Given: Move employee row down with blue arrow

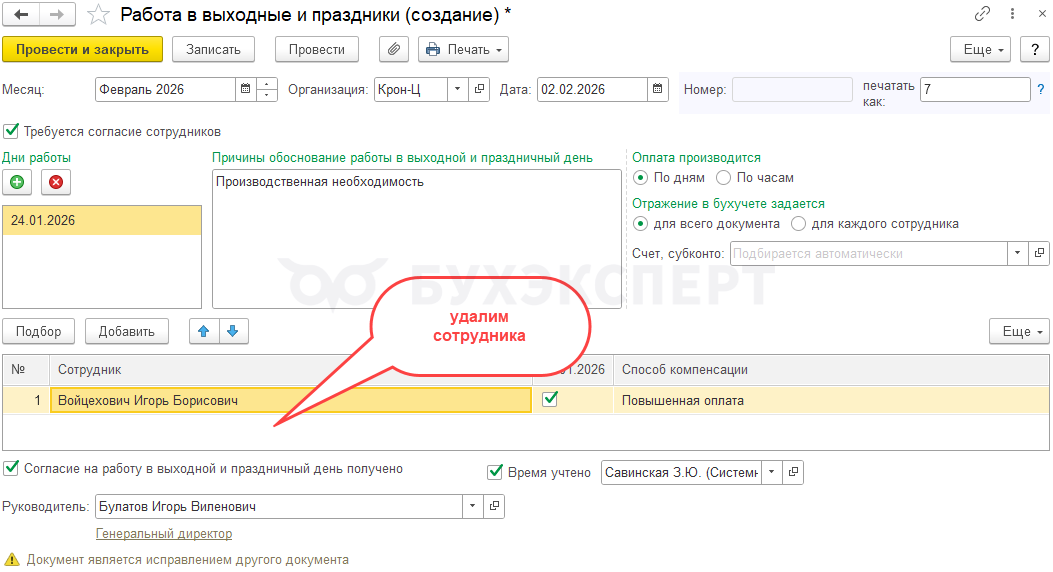Looking at the screenshot, I should tap(233, 331).
